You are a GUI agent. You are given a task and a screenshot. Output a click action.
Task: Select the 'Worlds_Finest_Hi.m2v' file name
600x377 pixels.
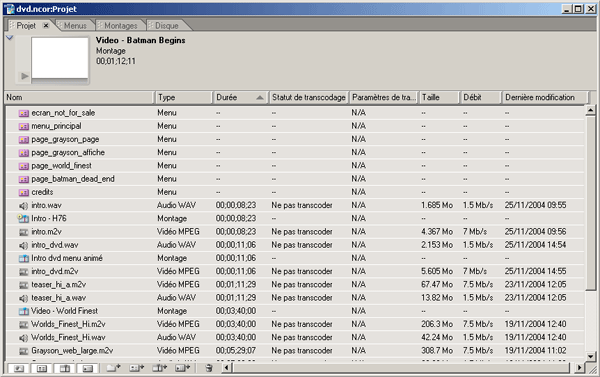tap(68, 324)
